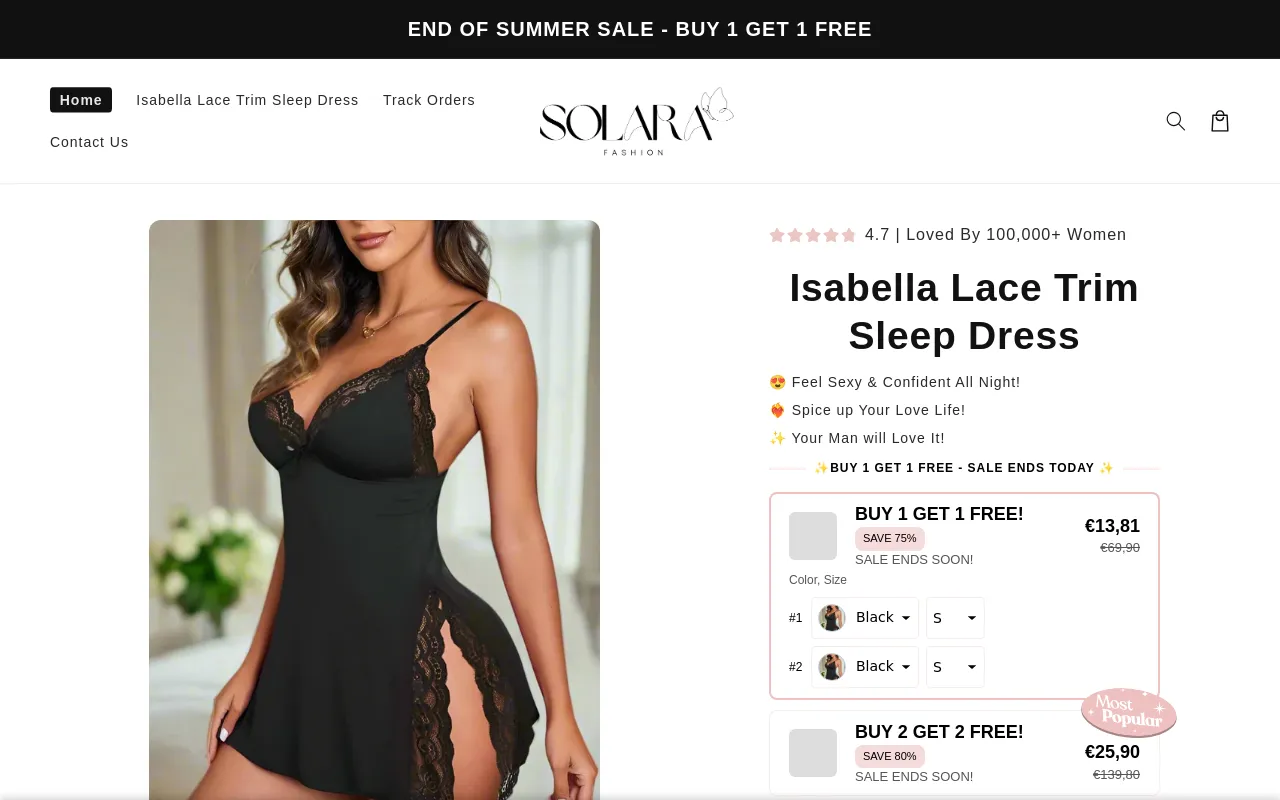Image resolution: width=1280 pixels, height=800 pixels.
Task: Open the #2 color dropdown showing Black
Action: (865, 667)
